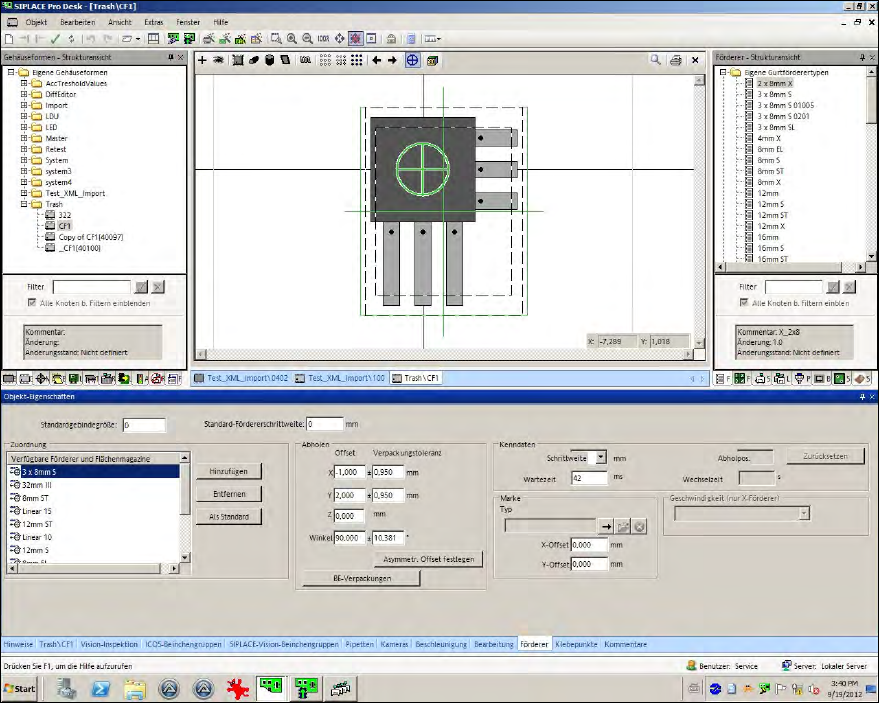The height and width of the screenshot is (703, 879).
Task: Click the print icon in the view toolbar
Action: tap(676, 61)
